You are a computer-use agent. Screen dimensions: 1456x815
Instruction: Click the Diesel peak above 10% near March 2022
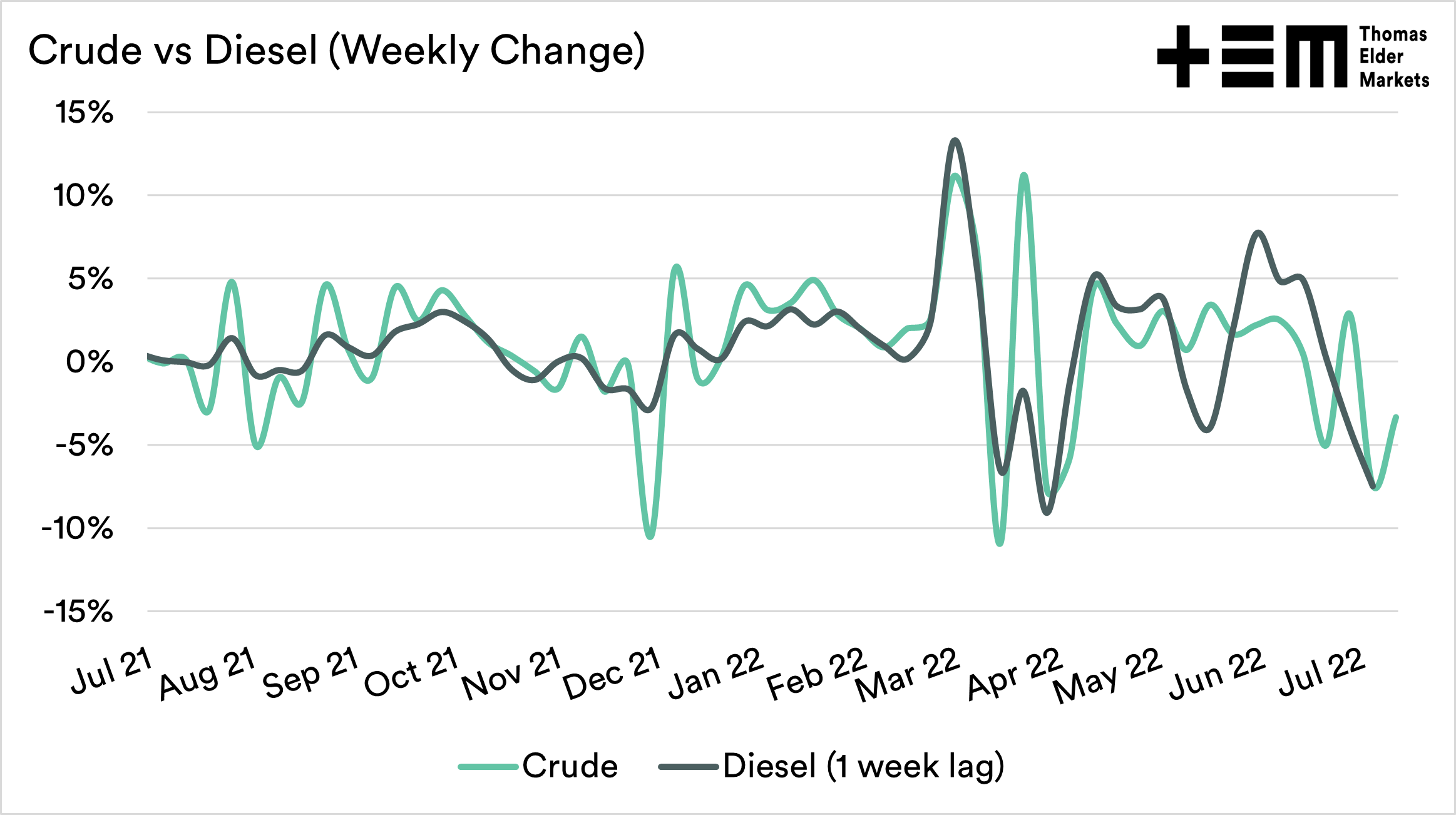tap(954, 140)
